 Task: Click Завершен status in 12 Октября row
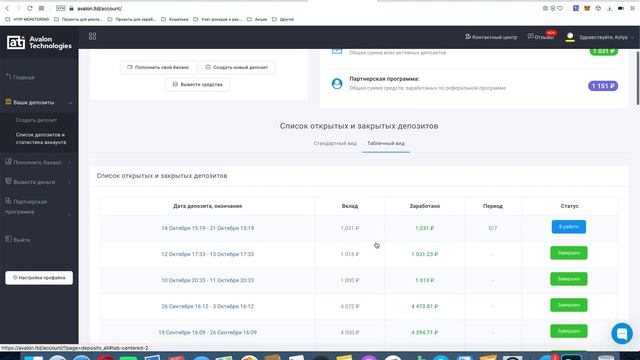(569, 253)
